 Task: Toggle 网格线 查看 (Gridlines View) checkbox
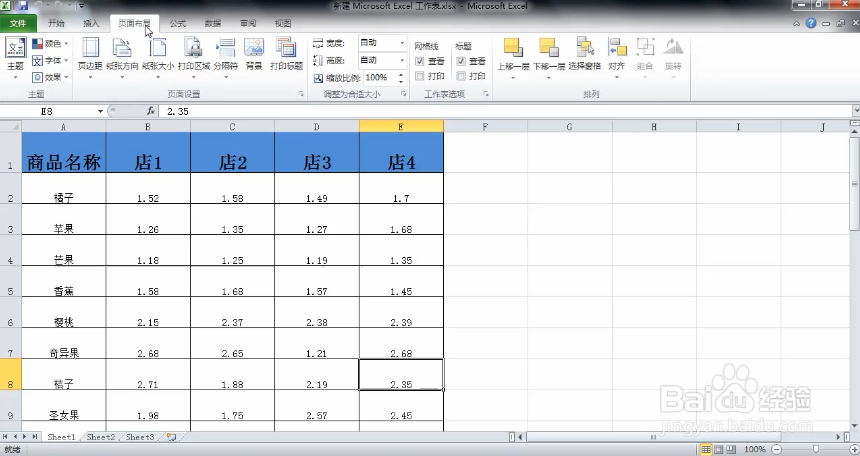[420, 61]
